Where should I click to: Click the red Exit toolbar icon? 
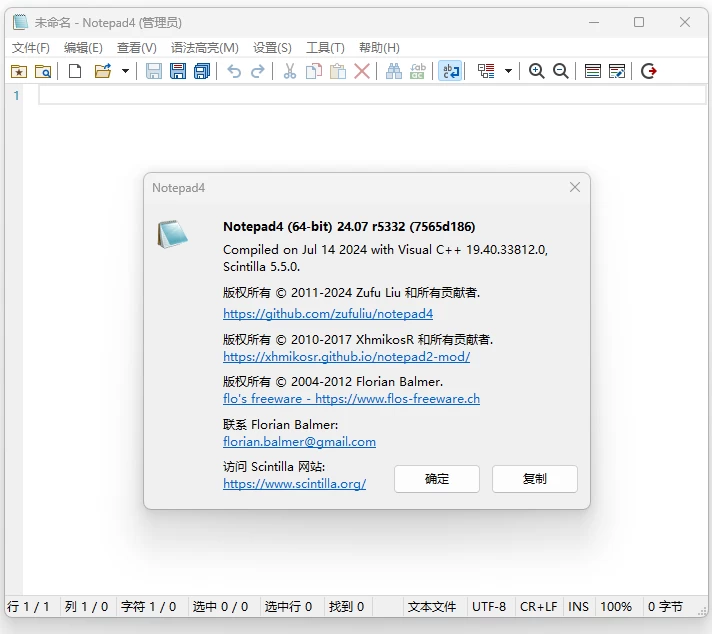point(649,71)
